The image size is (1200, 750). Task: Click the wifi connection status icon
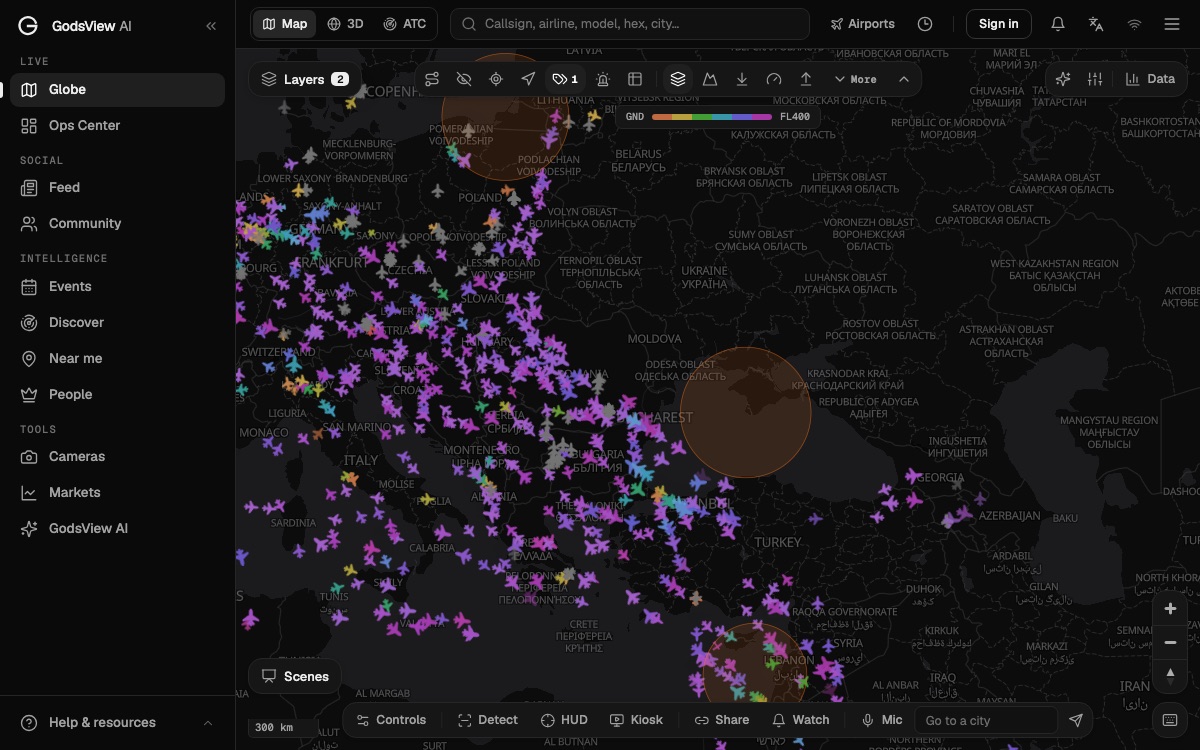pyautogui.click(x=1134, y=24)
